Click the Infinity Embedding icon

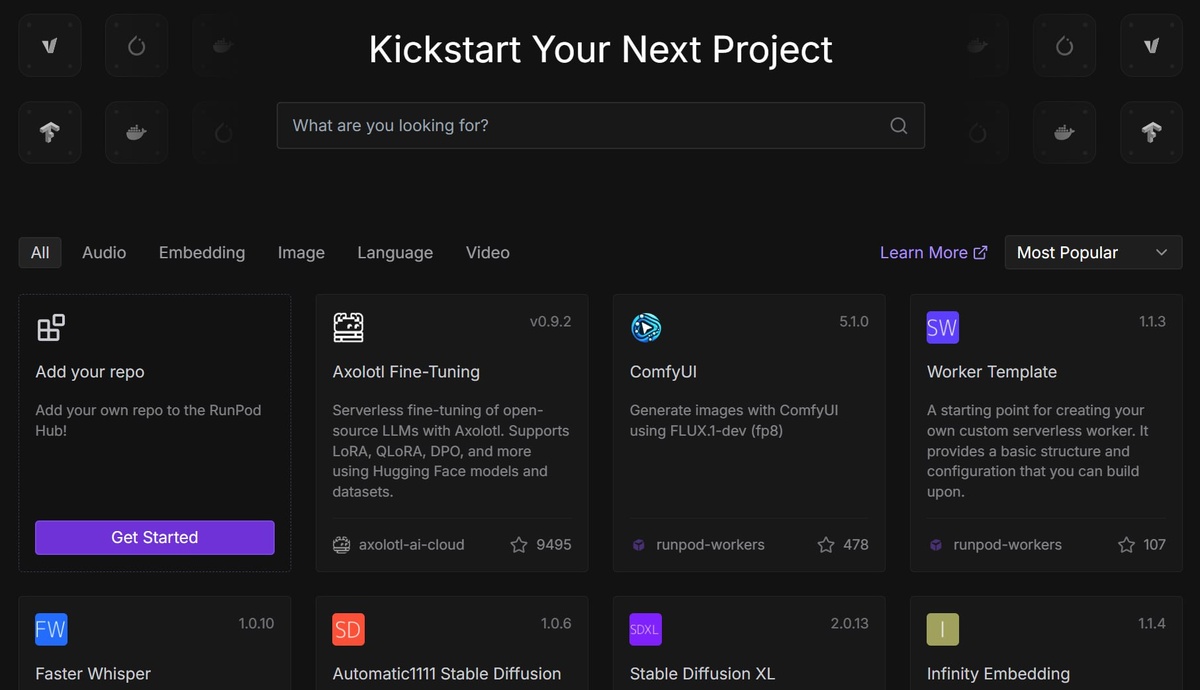[x=942, y=629]
